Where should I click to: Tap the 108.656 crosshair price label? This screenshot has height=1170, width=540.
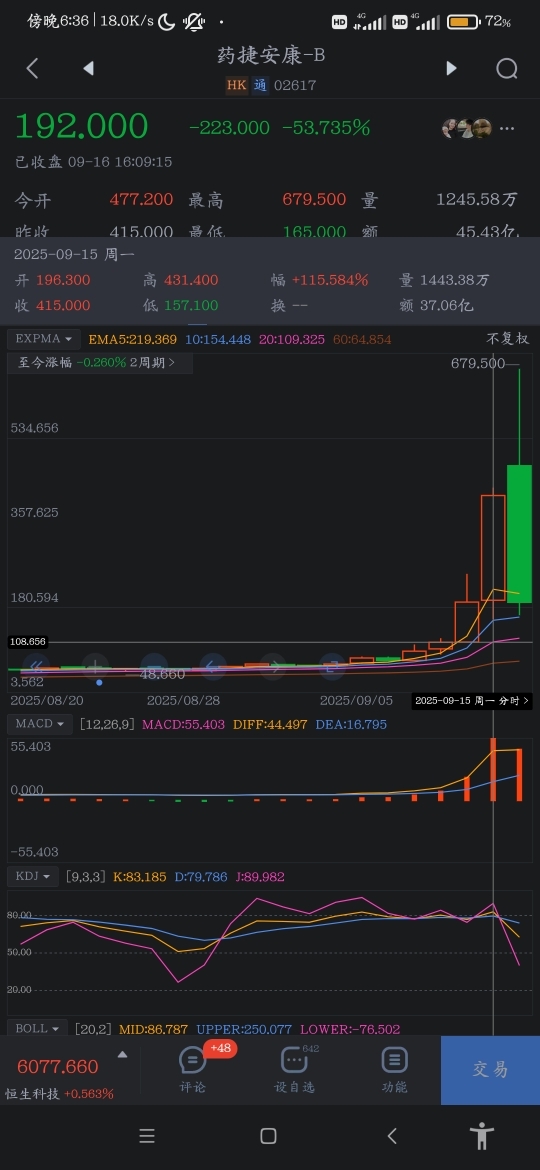(x=28, y=642)
